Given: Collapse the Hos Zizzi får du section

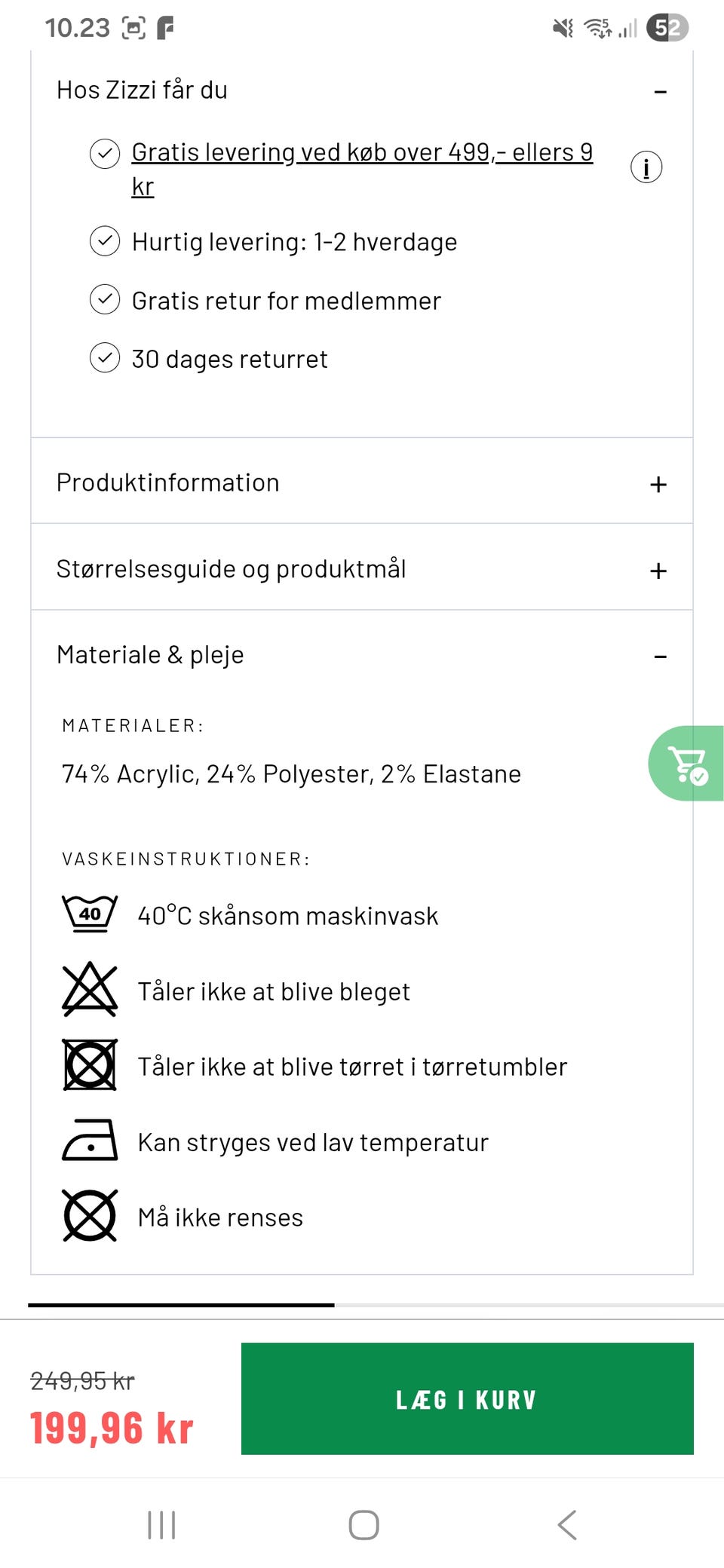Looking at the screenshot, I should point(660,92).
